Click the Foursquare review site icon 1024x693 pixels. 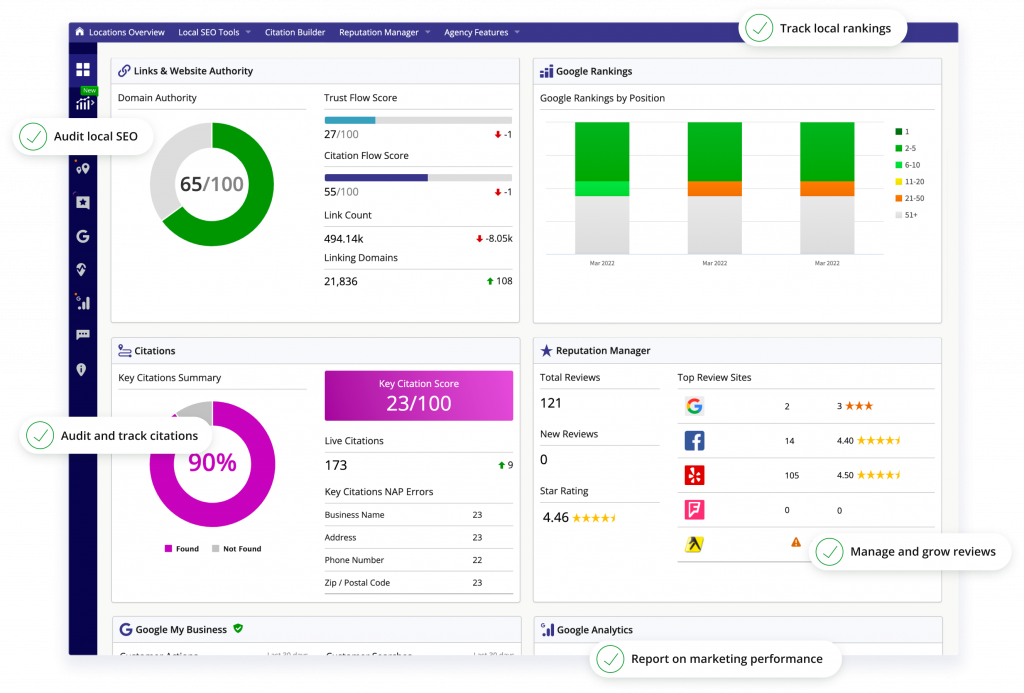pos(695,510)
